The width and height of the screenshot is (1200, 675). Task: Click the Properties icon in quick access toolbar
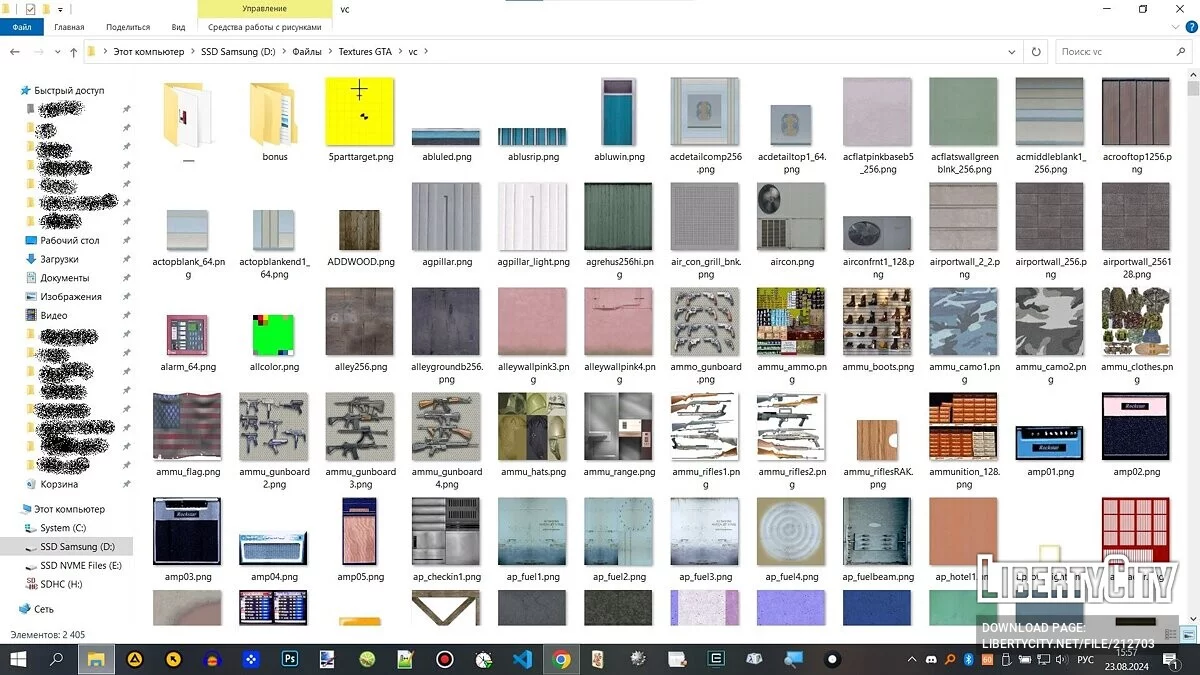coord(30,9)
